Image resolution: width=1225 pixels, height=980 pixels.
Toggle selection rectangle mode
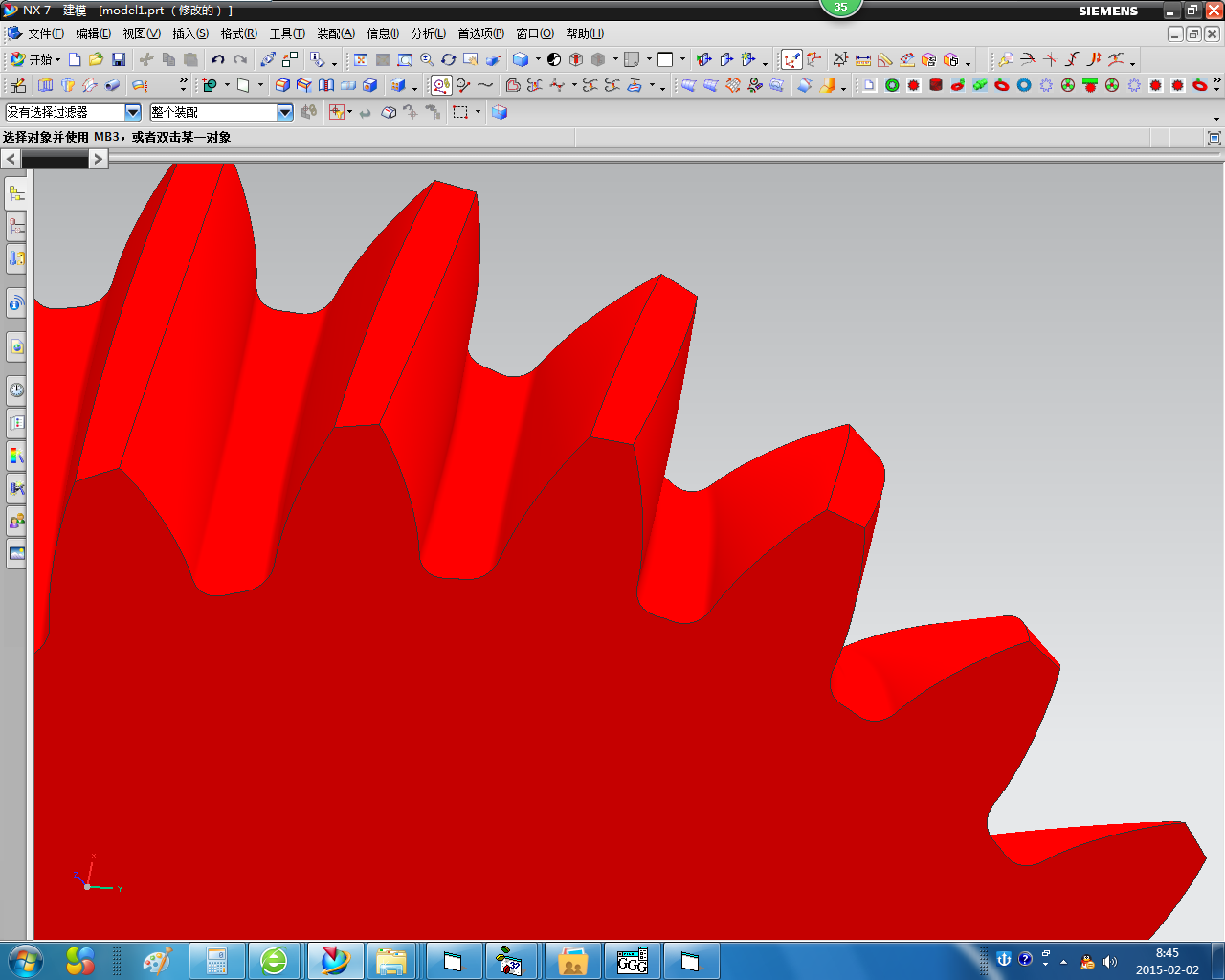point(460,112)
